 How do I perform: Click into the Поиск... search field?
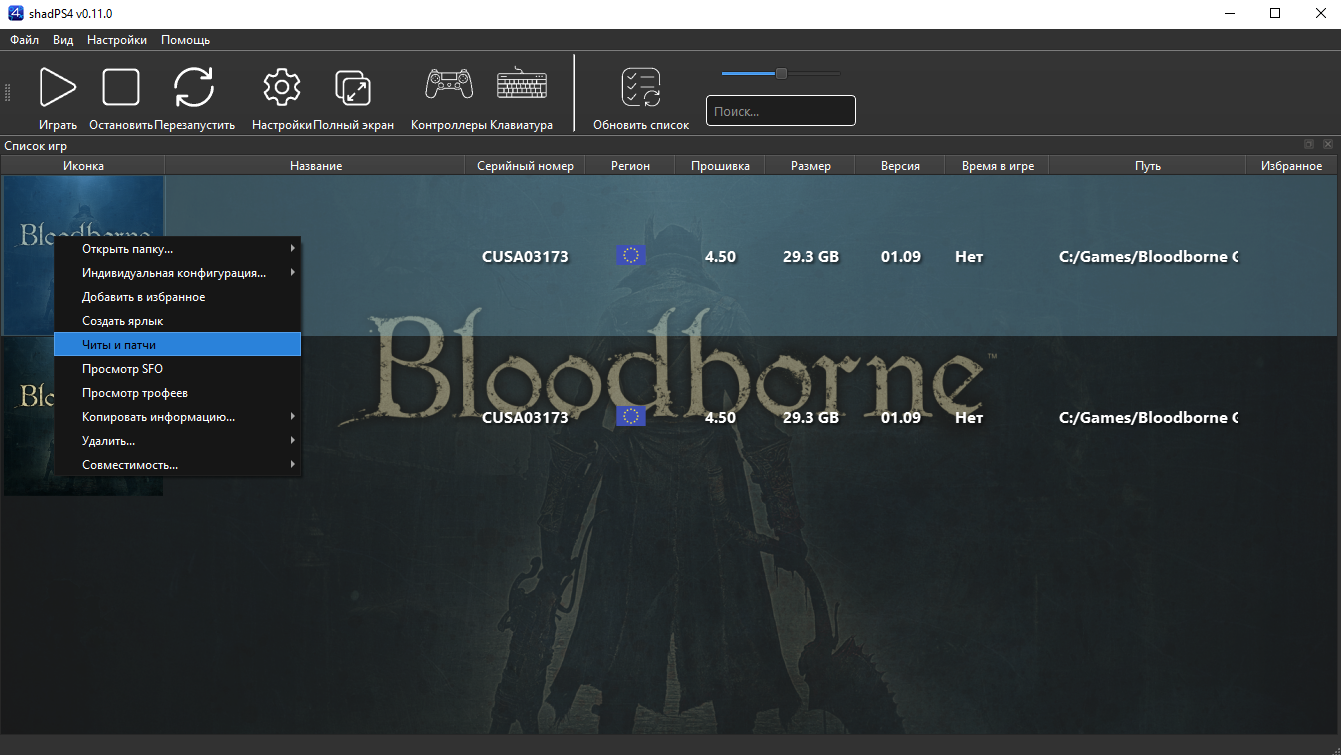tap(781, 111)
